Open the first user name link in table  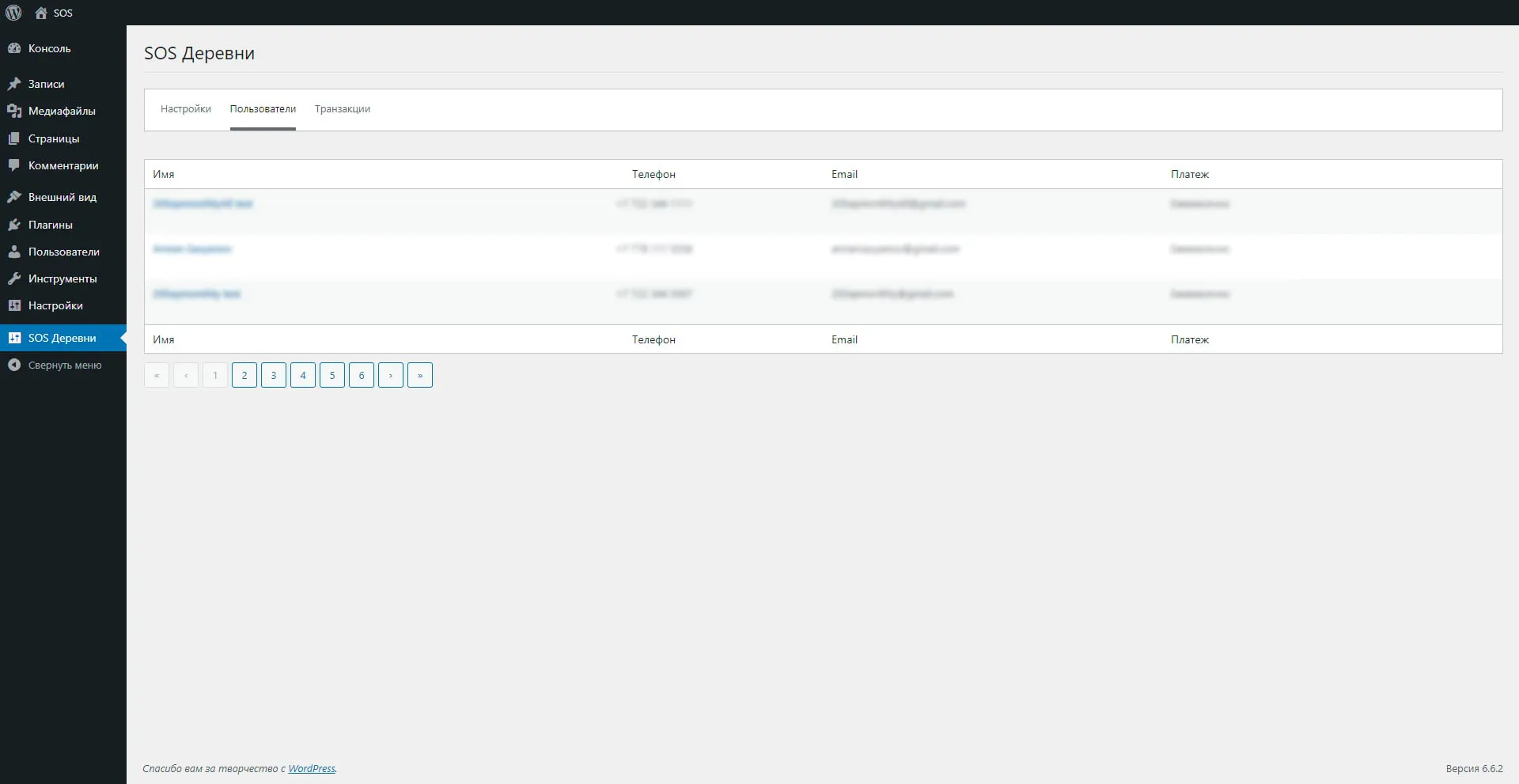(x=203, y=204)
